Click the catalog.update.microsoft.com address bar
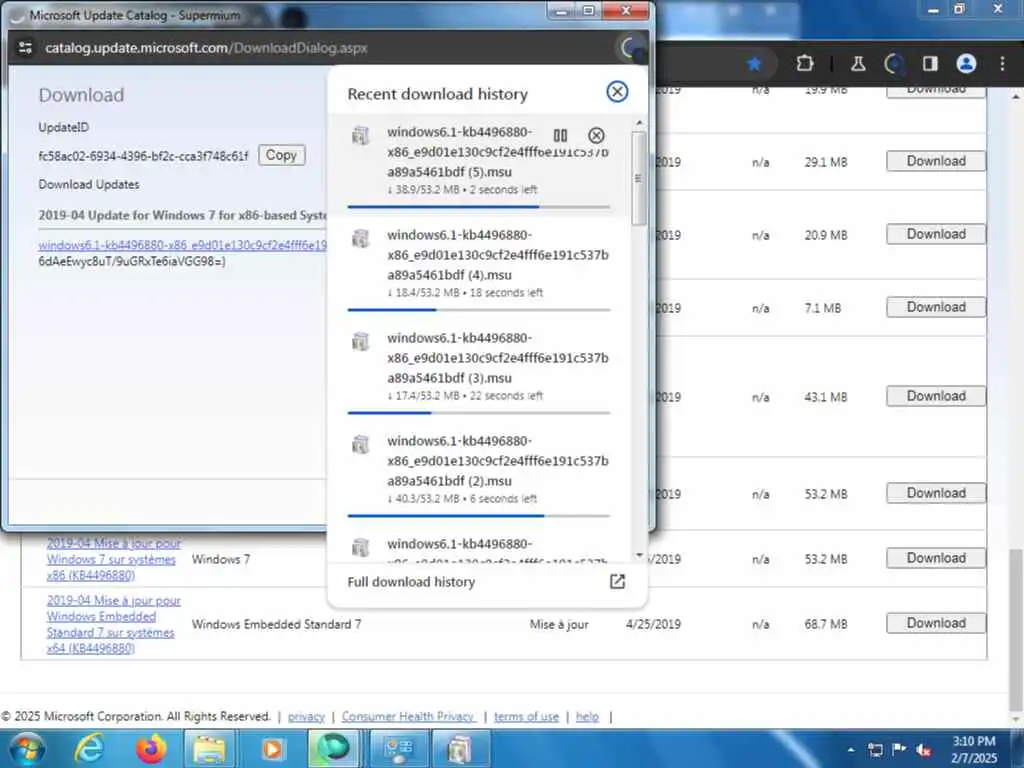 point(206,48)
